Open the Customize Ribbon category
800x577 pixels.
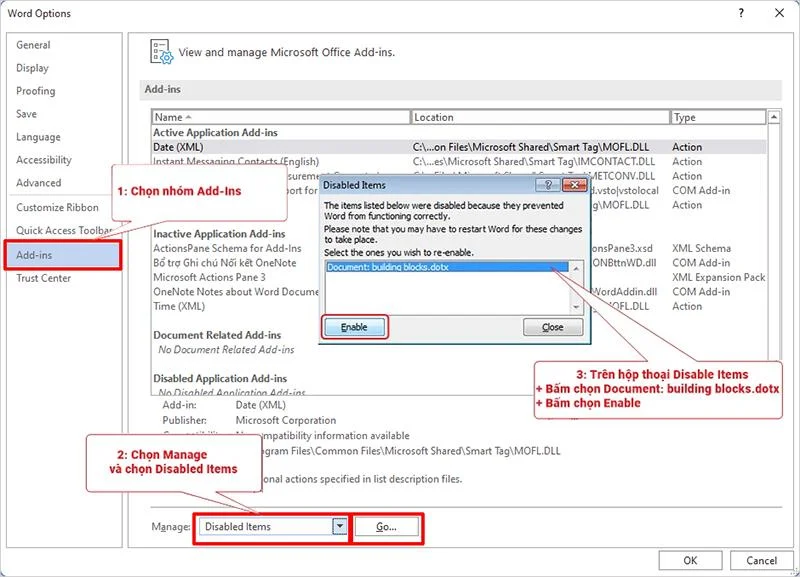pos(57,208)
